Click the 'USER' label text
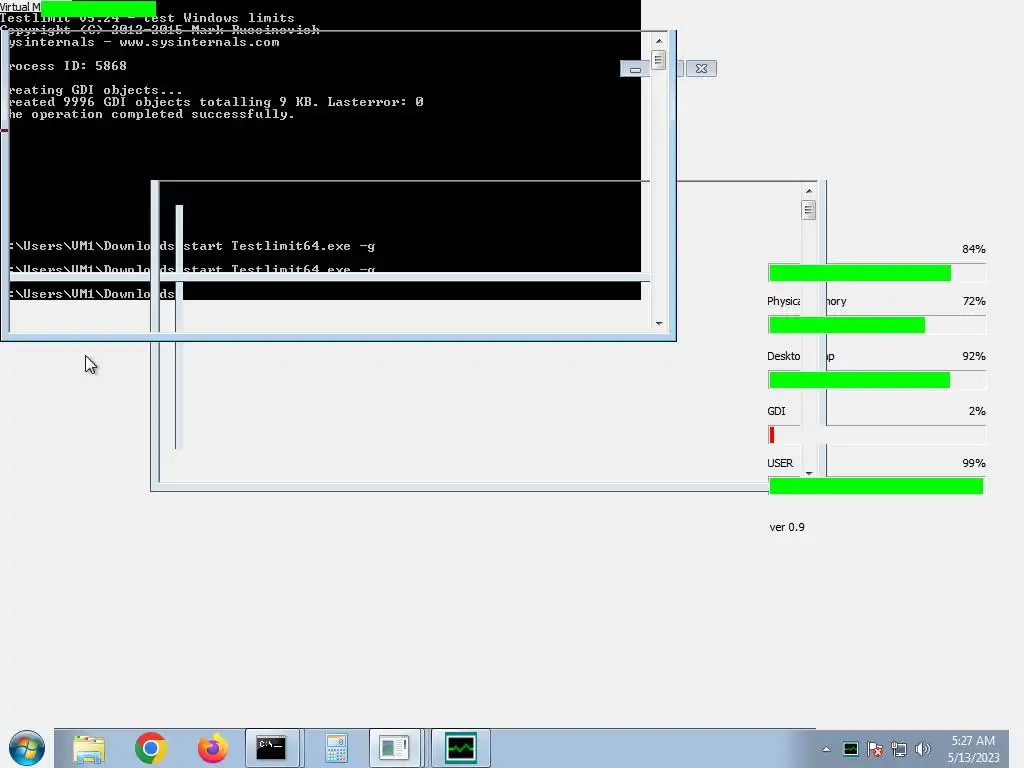The width and height of the screenshot is (1024, 768). click(780, 463)
